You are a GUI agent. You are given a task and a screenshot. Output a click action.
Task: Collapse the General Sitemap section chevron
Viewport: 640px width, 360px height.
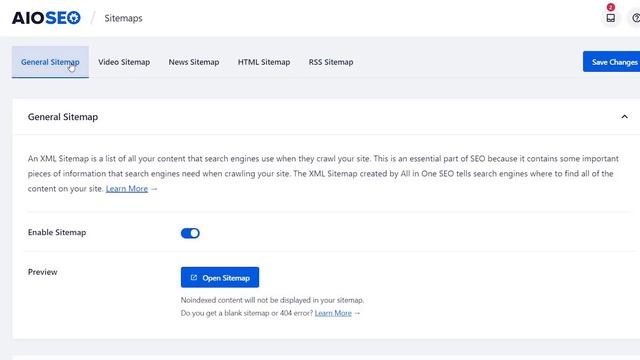click(624, 117)
